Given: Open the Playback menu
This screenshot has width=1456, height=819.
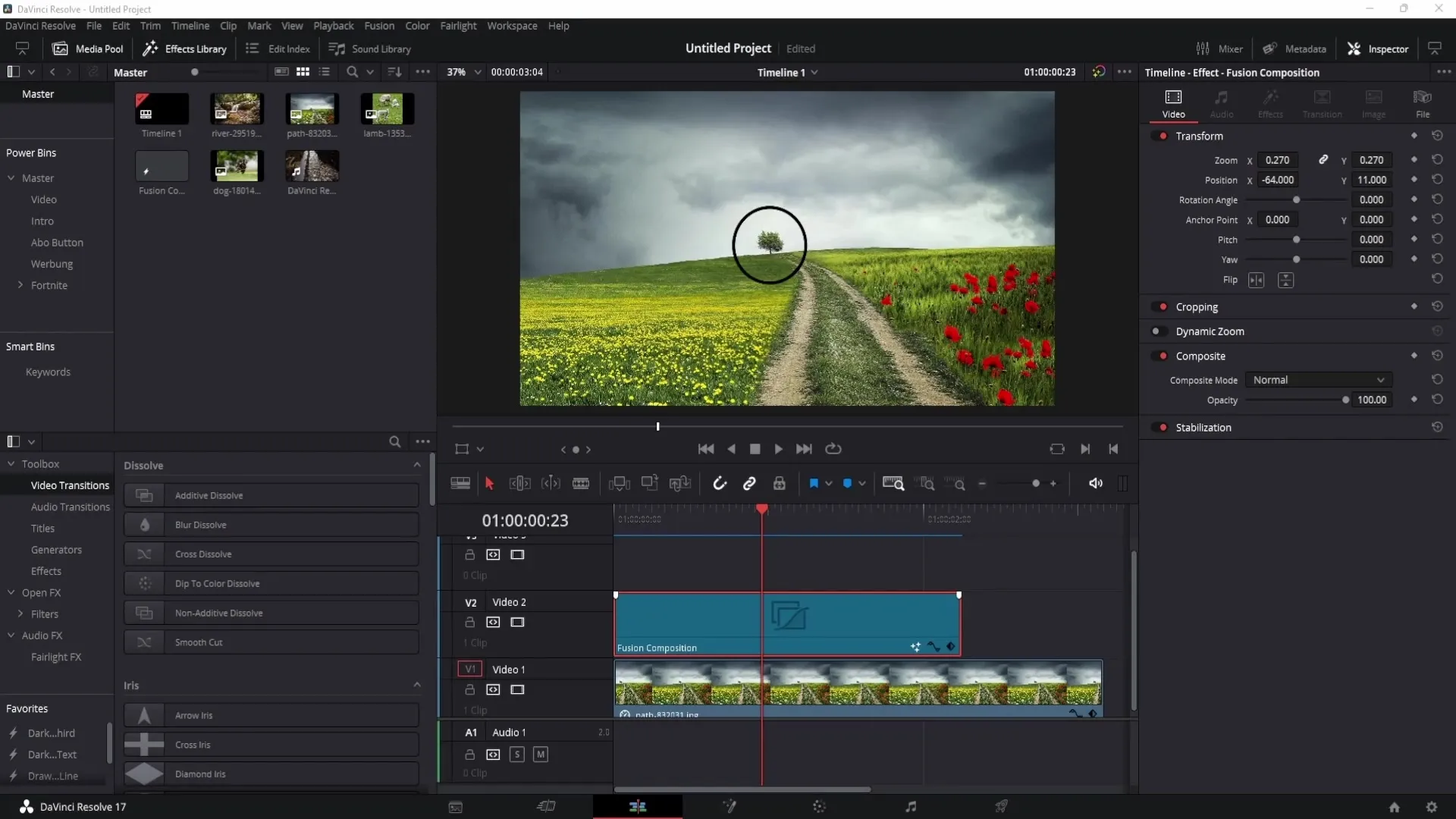Looking at the screenshot, I should point(333,25).
